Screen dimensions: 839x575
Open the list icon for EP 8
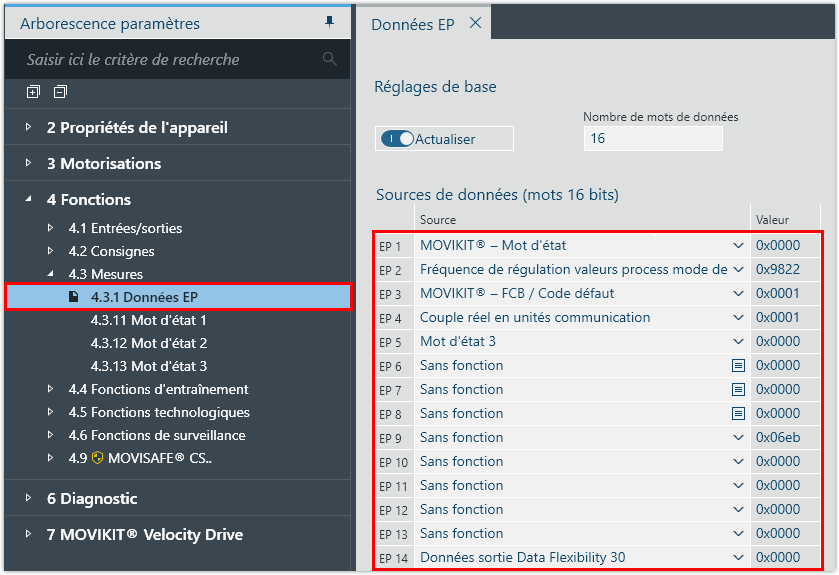[738, 414]
